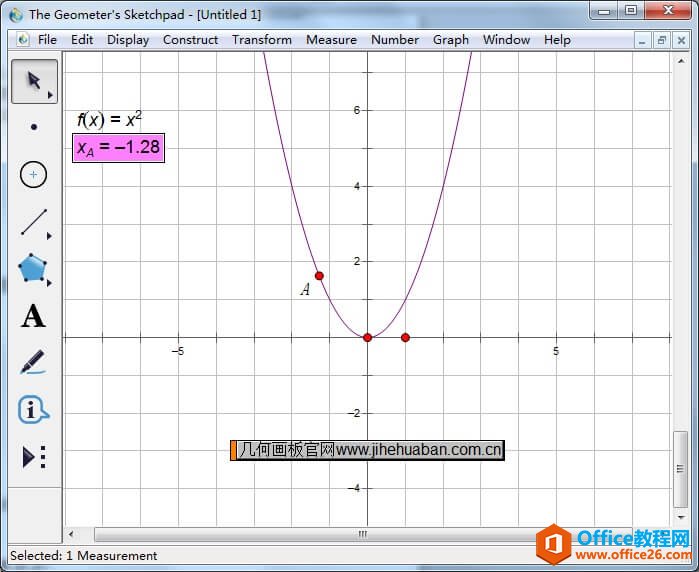Click the red origin point
Image resolution: width=699 pixels, height=572 pixels.
coord(367,337)
